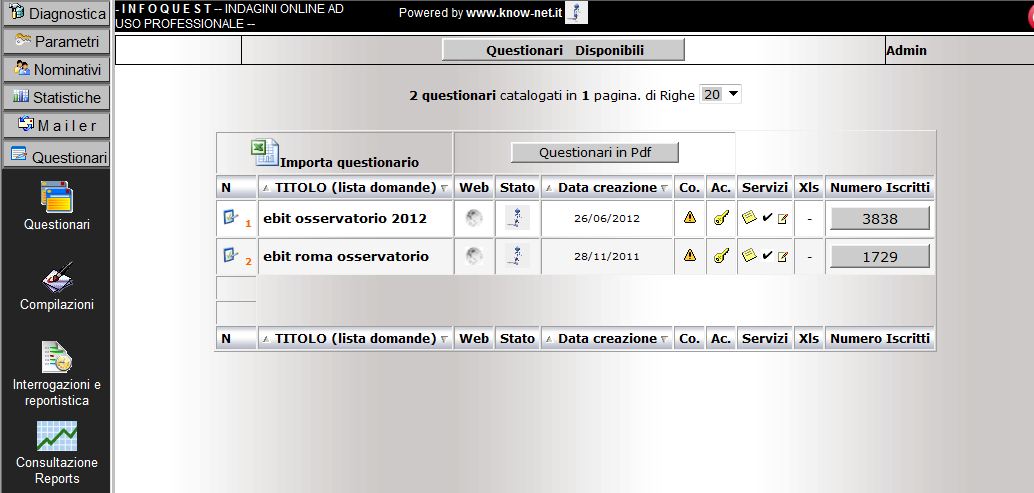Sort TITOLO ascending in top header
Screen dimensions: 1034x493
coord(266,188)
